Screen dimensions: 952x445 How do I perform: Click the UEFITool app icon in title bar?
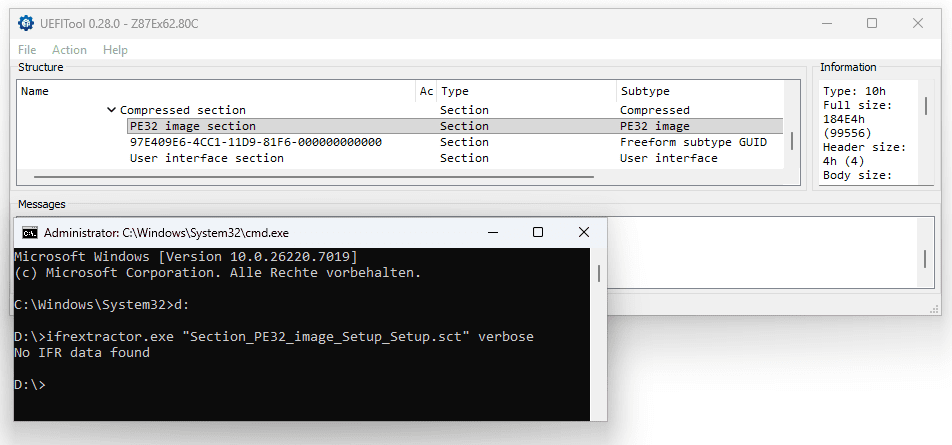tap(25, 23)
